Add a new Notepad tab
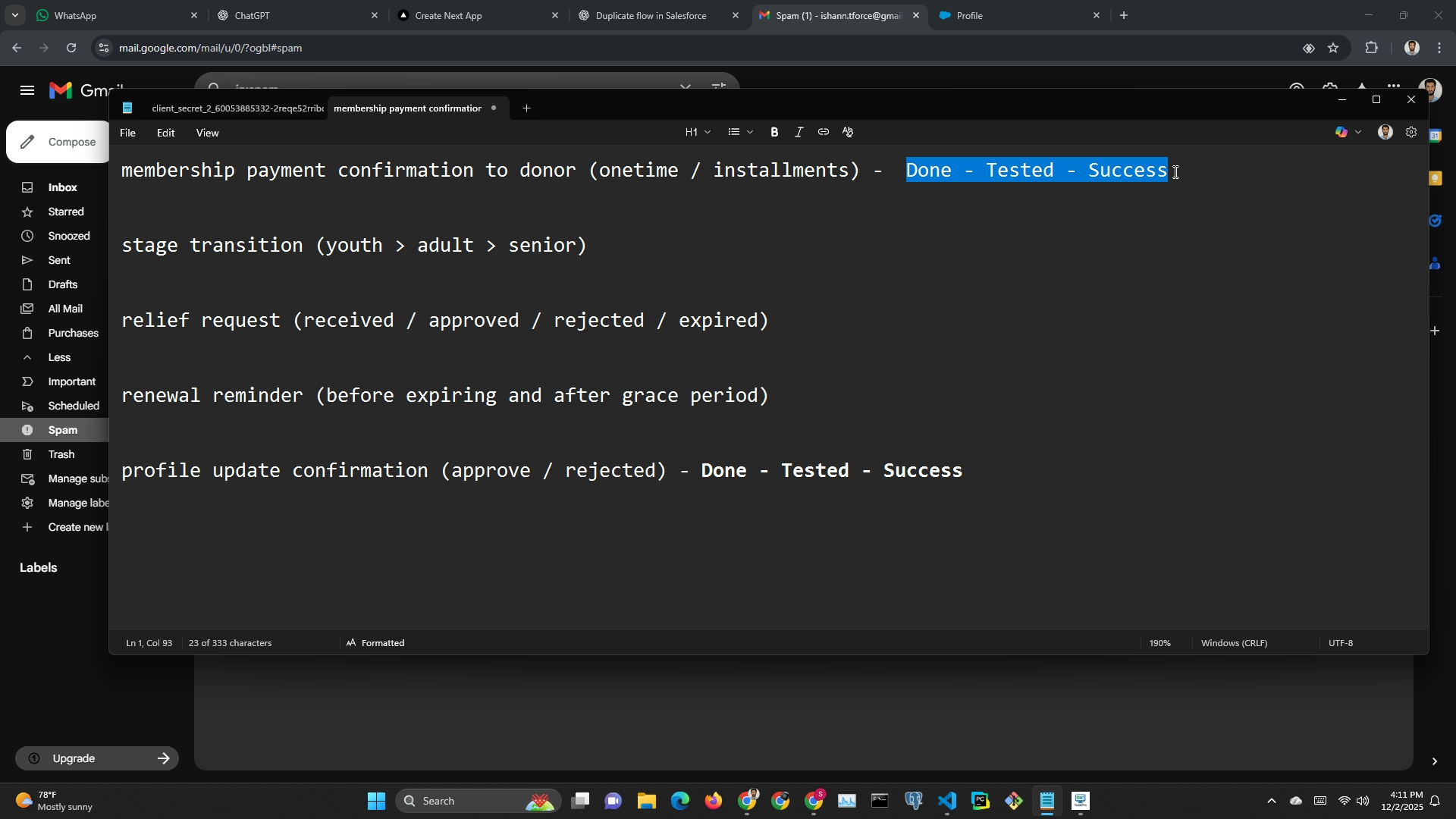Screen dimensions: 1456x819 (526, 108)
